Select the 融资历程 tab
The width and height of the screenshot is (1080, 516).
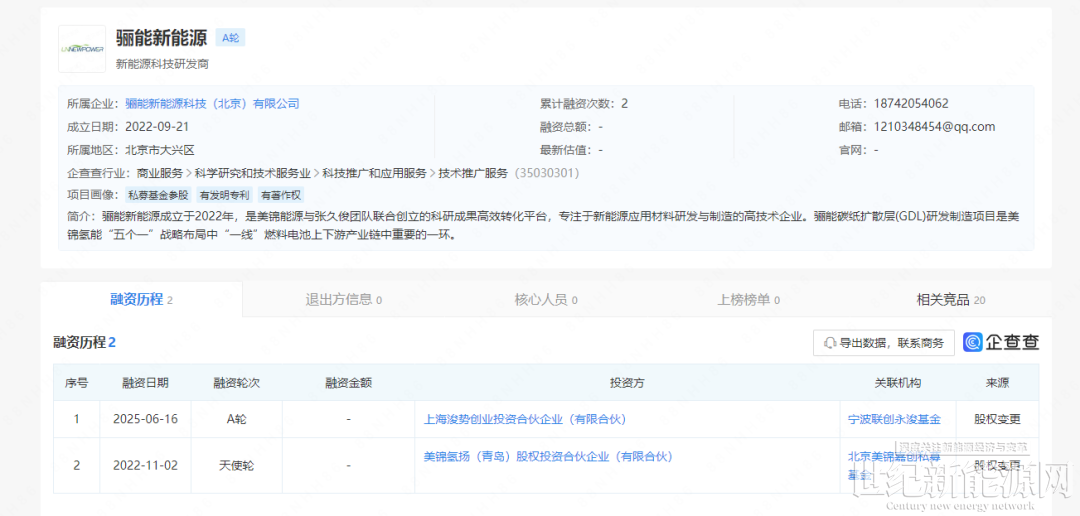point(141,300)
